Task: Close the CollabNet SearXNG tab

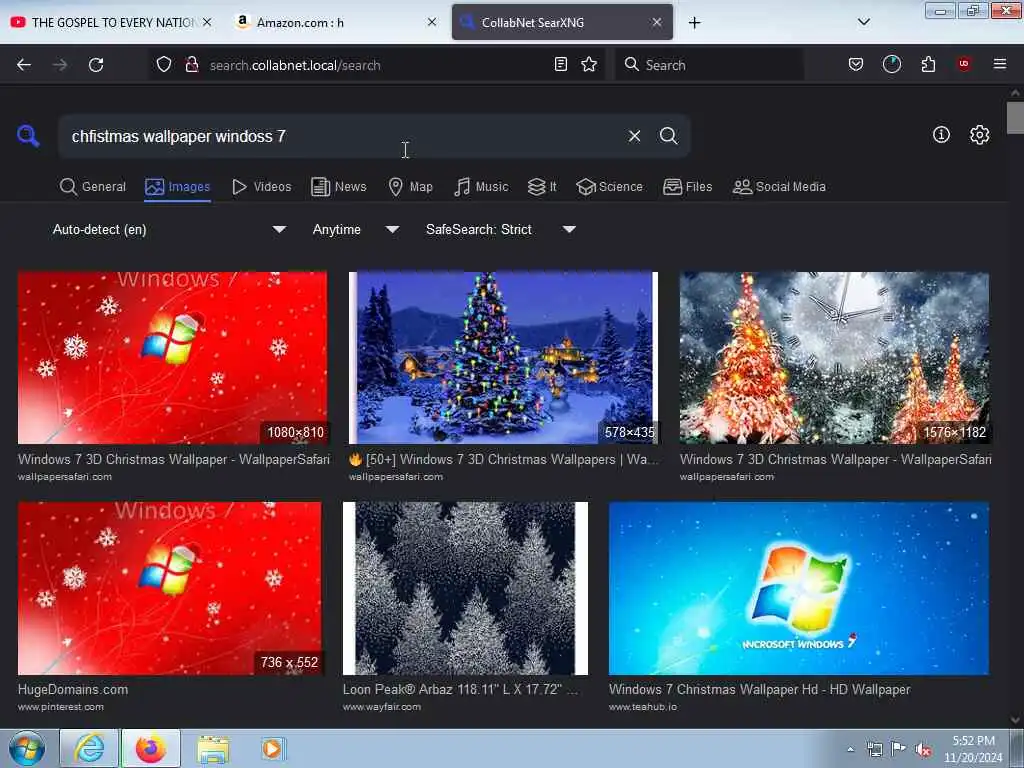Action: point(657,22)
